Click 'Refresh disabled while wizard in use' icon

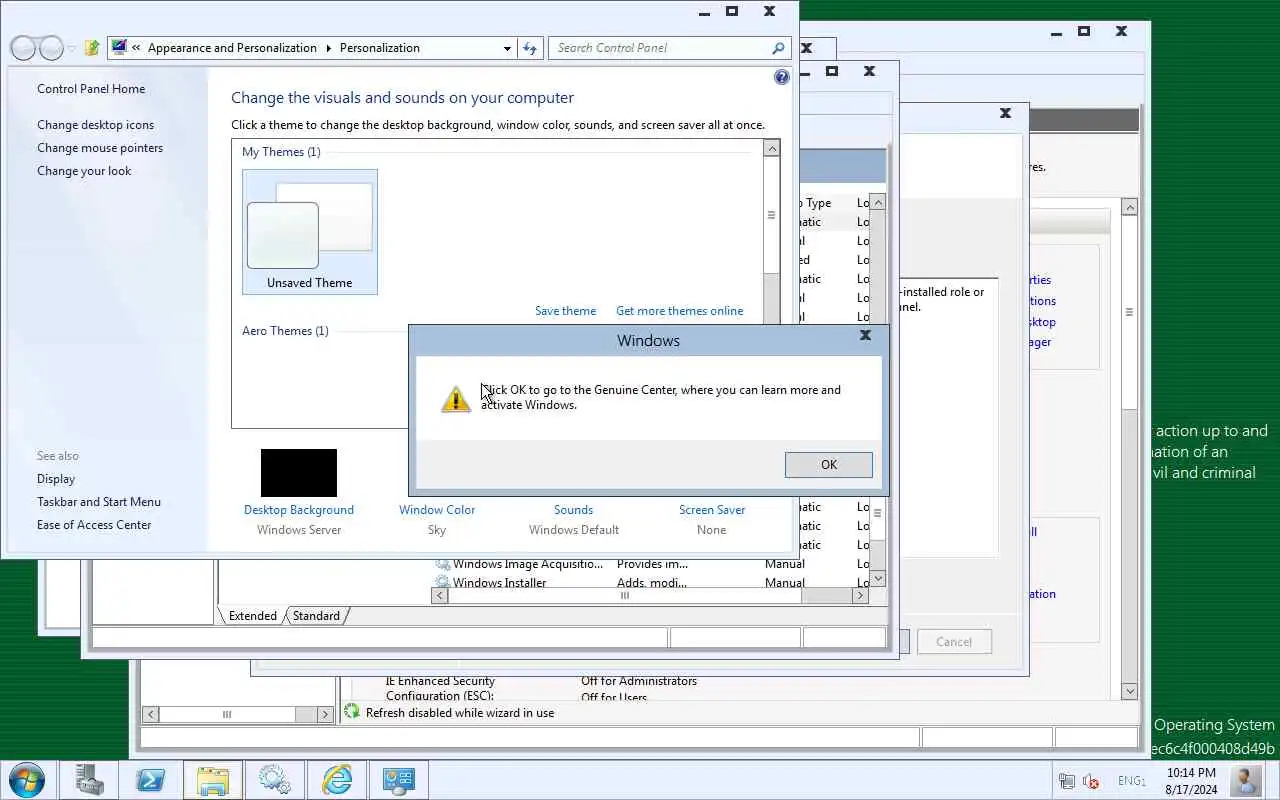click(x=351, y=712)
